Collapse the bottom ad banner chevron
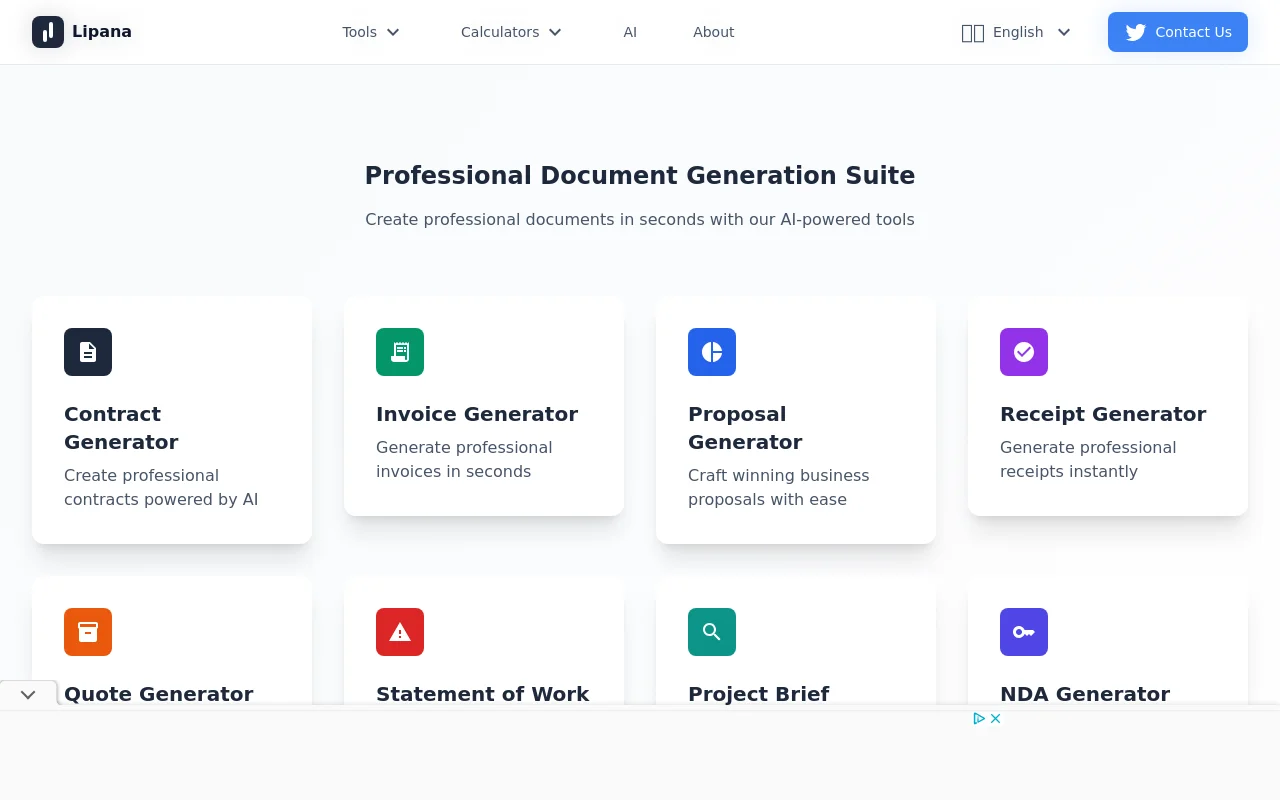1280x800 pixels. tap(28, 694)
